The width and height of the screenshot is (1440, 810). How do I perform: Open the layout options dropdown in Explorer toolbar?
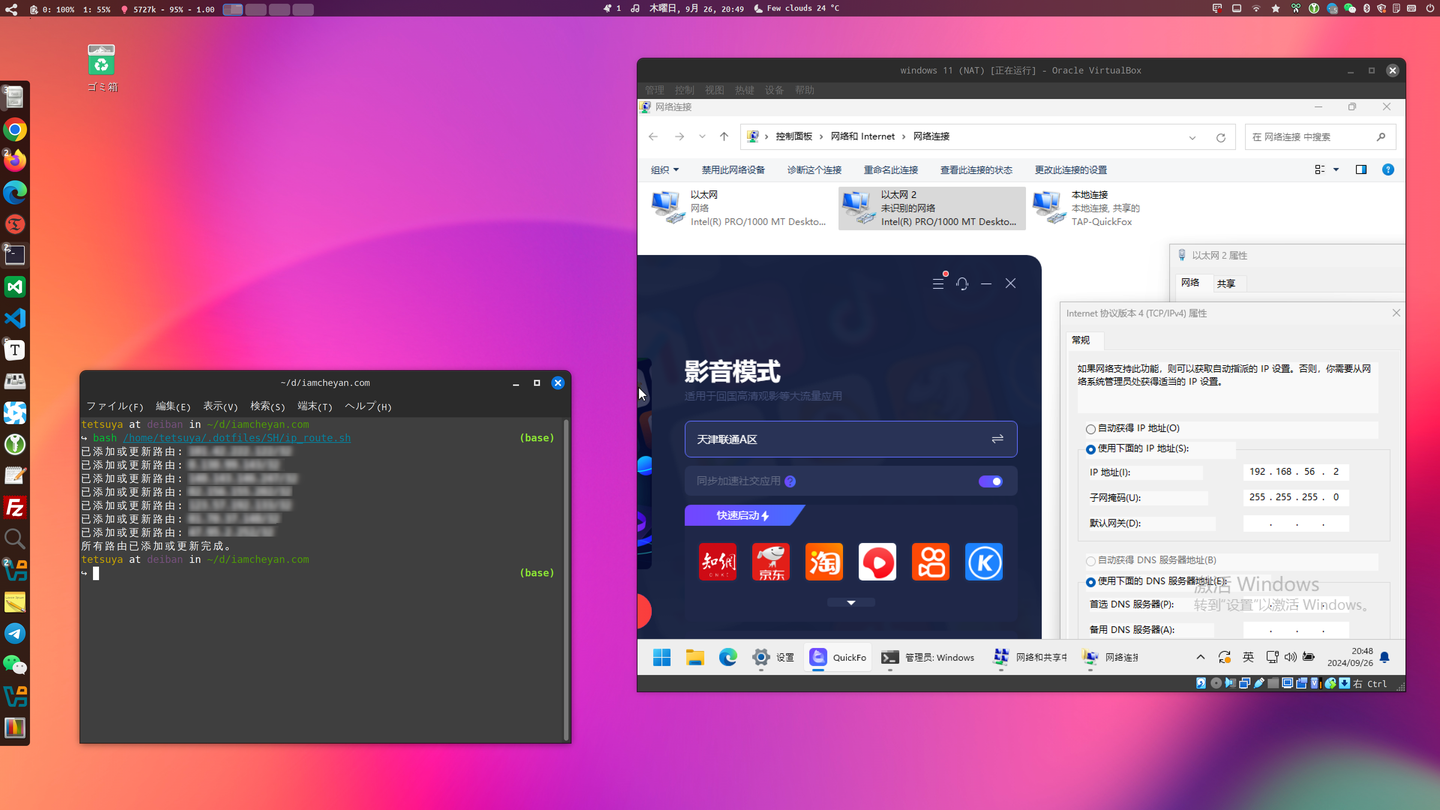click(x=1325, y=169)
